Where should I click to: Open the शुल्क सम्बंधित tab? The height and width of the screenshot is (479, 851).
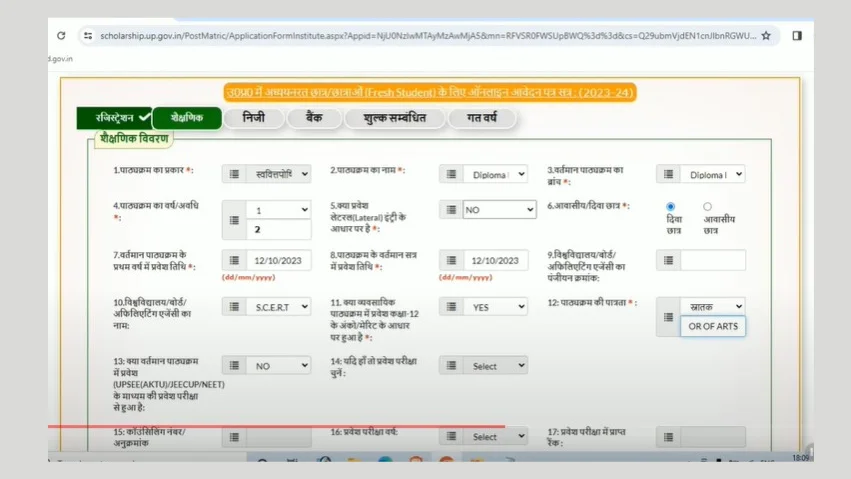[x=395, y=118]
